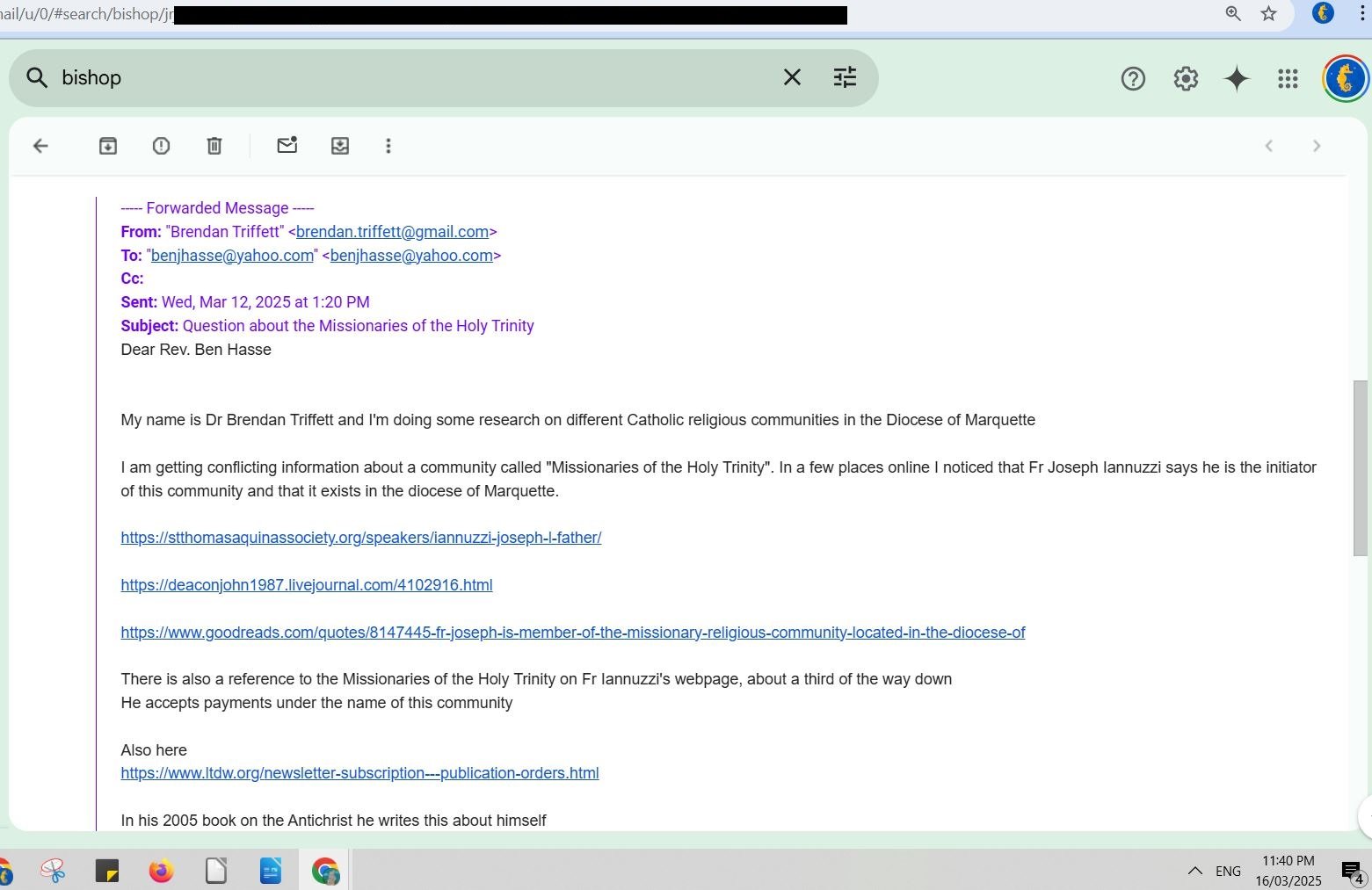Open the Chrome profile avatar in toolbar
This screenshot has width=1372, height=890.
point(1323,13)
